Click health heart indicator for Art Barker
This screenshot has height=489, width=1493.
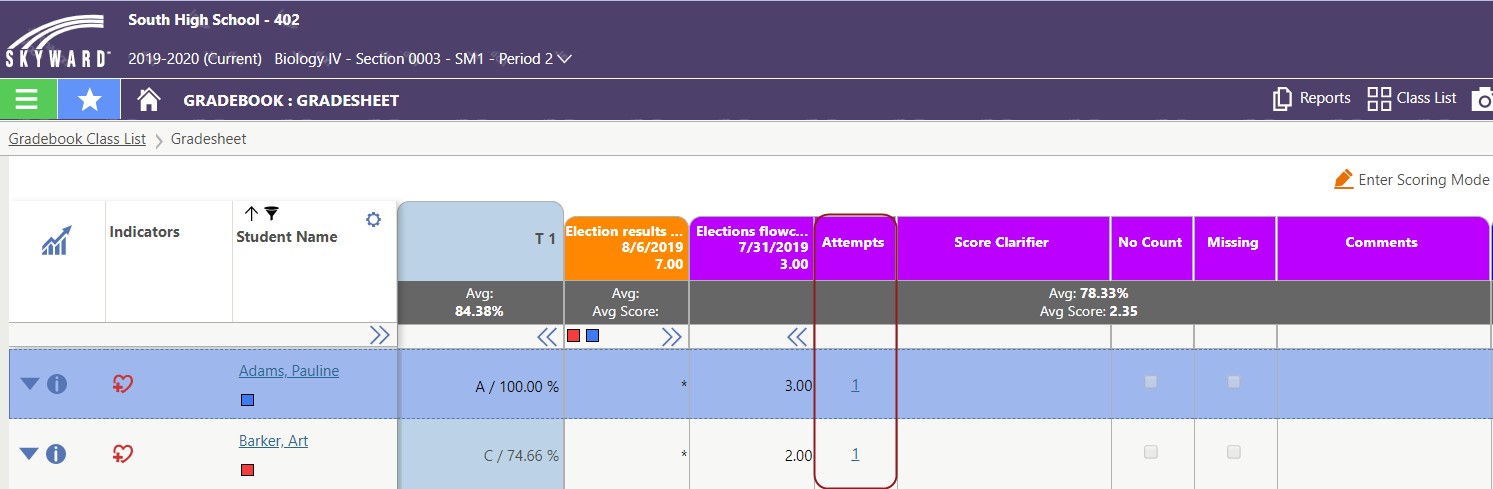click(123, 454)
